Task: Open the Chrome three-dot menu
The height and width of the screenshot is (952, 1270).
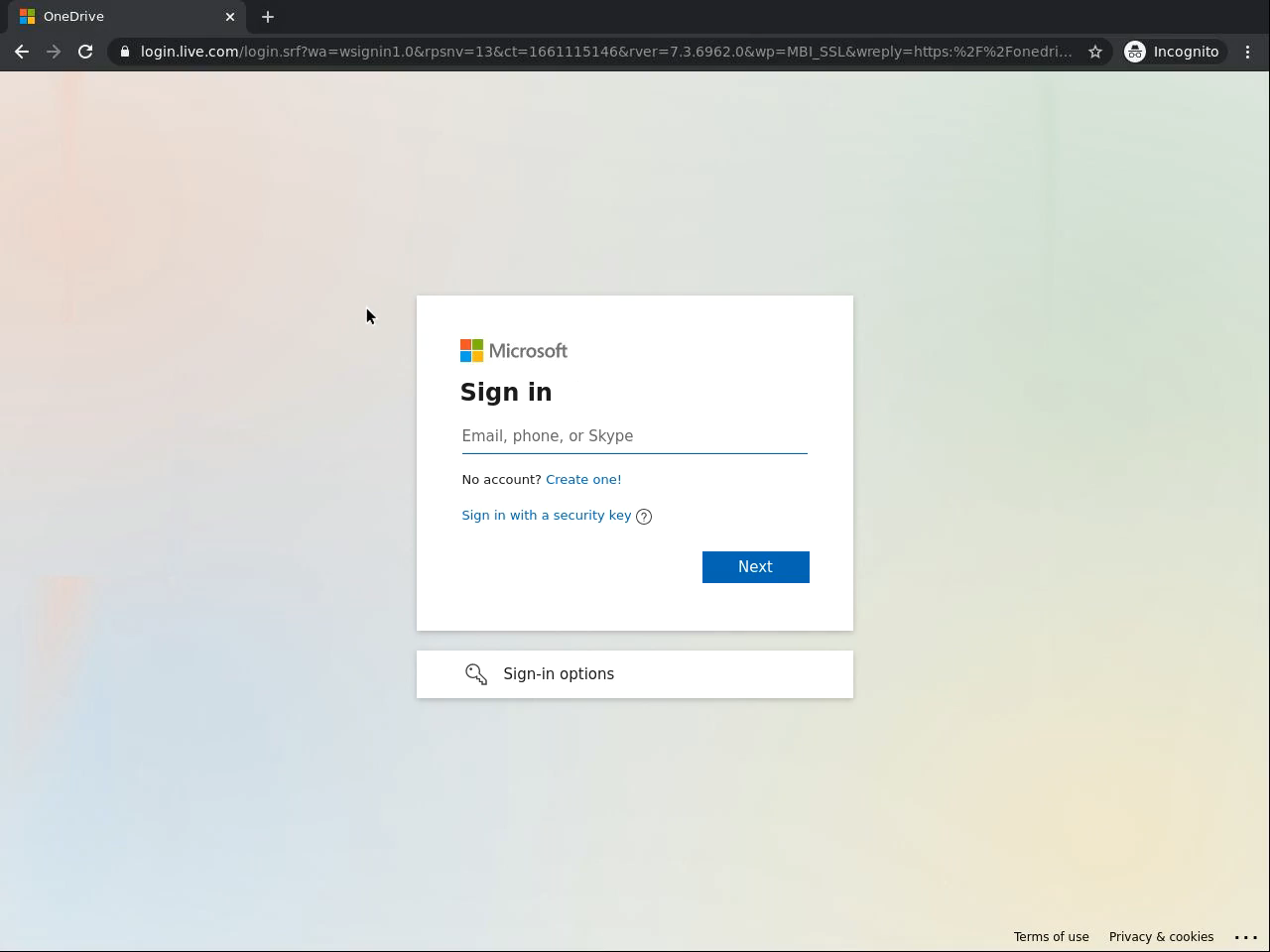Action: pyautogui.click(x=1248, y=52)
